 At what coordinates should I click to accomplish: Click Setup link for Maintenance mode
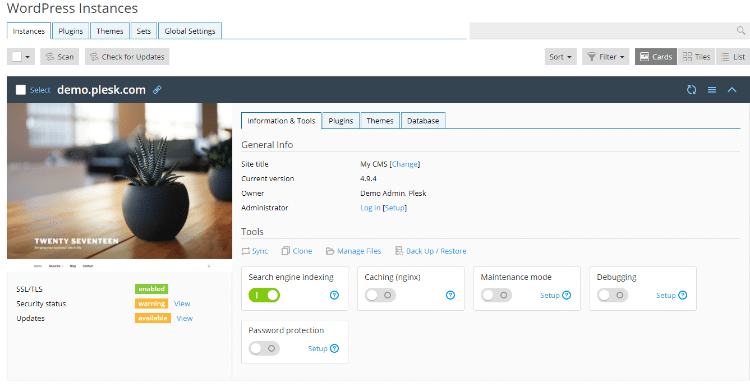coord(550,295)
